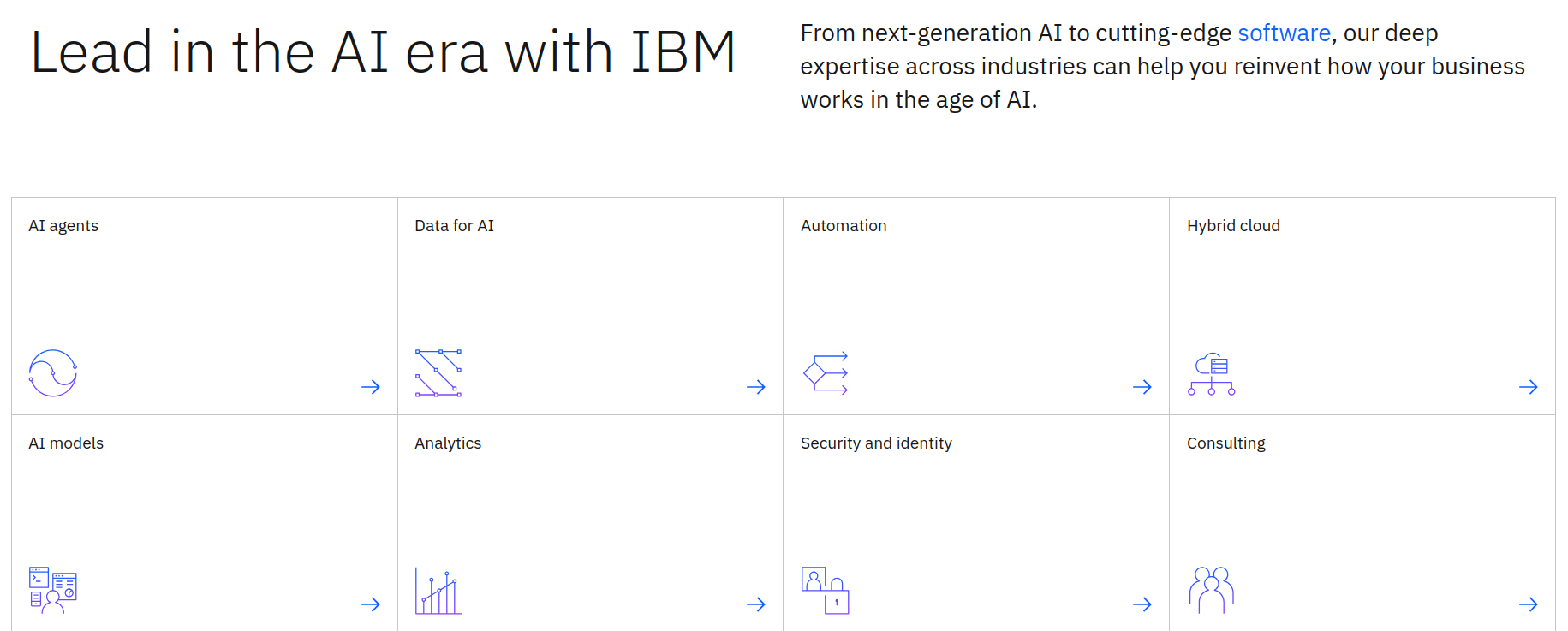1568x631 pixels.
Task: Select the Security and identity card title
Action: [876, 443]
